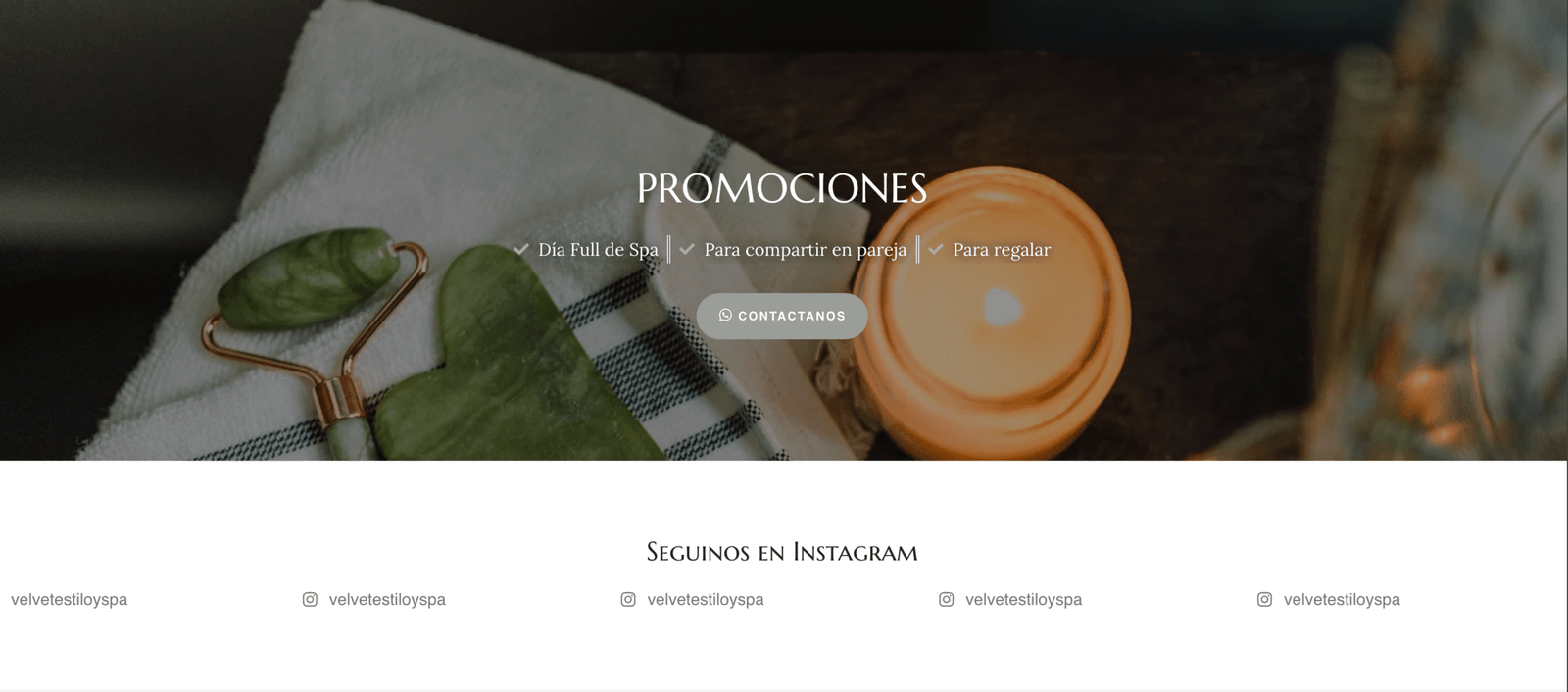The height and width of the screenshot is (692, 1568).
Task: Open velvetestiloyspa link beside leftmost Instagram icon
Action: tap(387, 599)
